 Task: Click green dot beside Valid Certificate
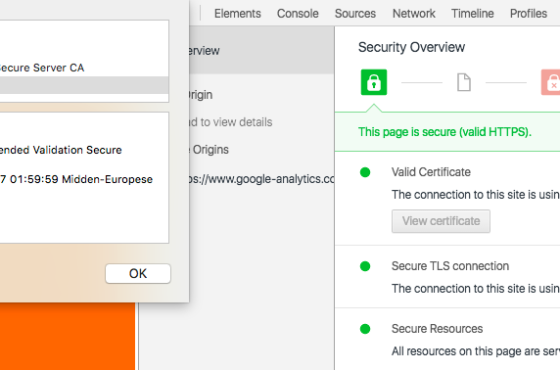(365, 172)
